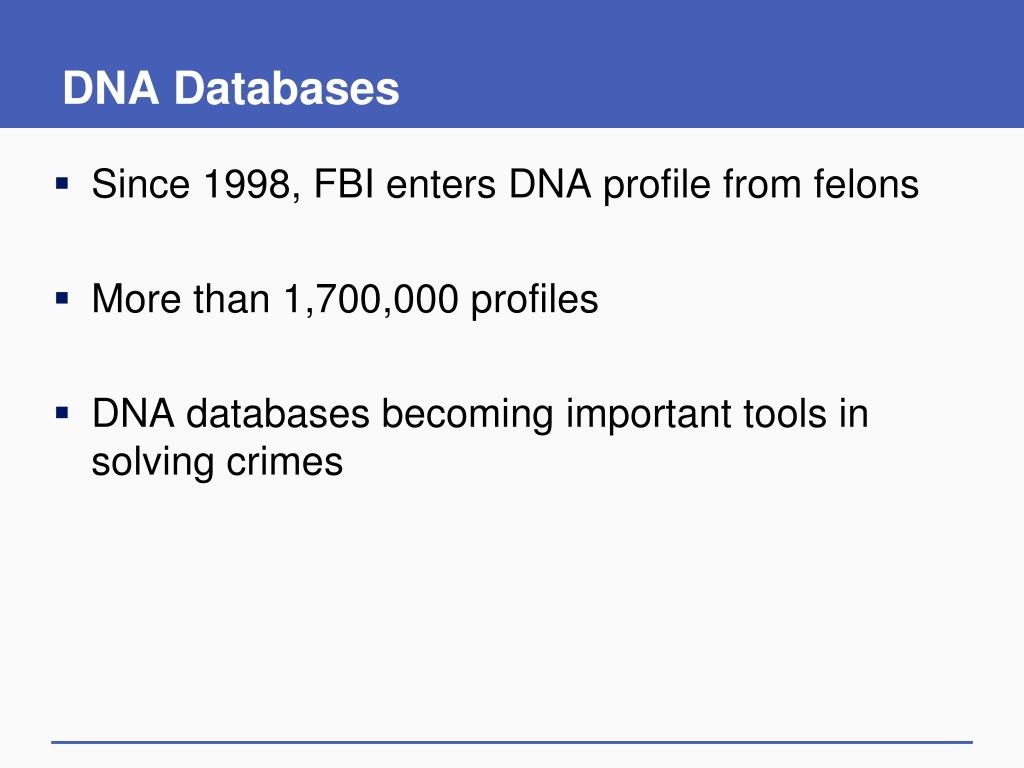The width and height of the screenshot is (1024, 768).
Task: Select the third square bullet marker
Action: point(62,413)
